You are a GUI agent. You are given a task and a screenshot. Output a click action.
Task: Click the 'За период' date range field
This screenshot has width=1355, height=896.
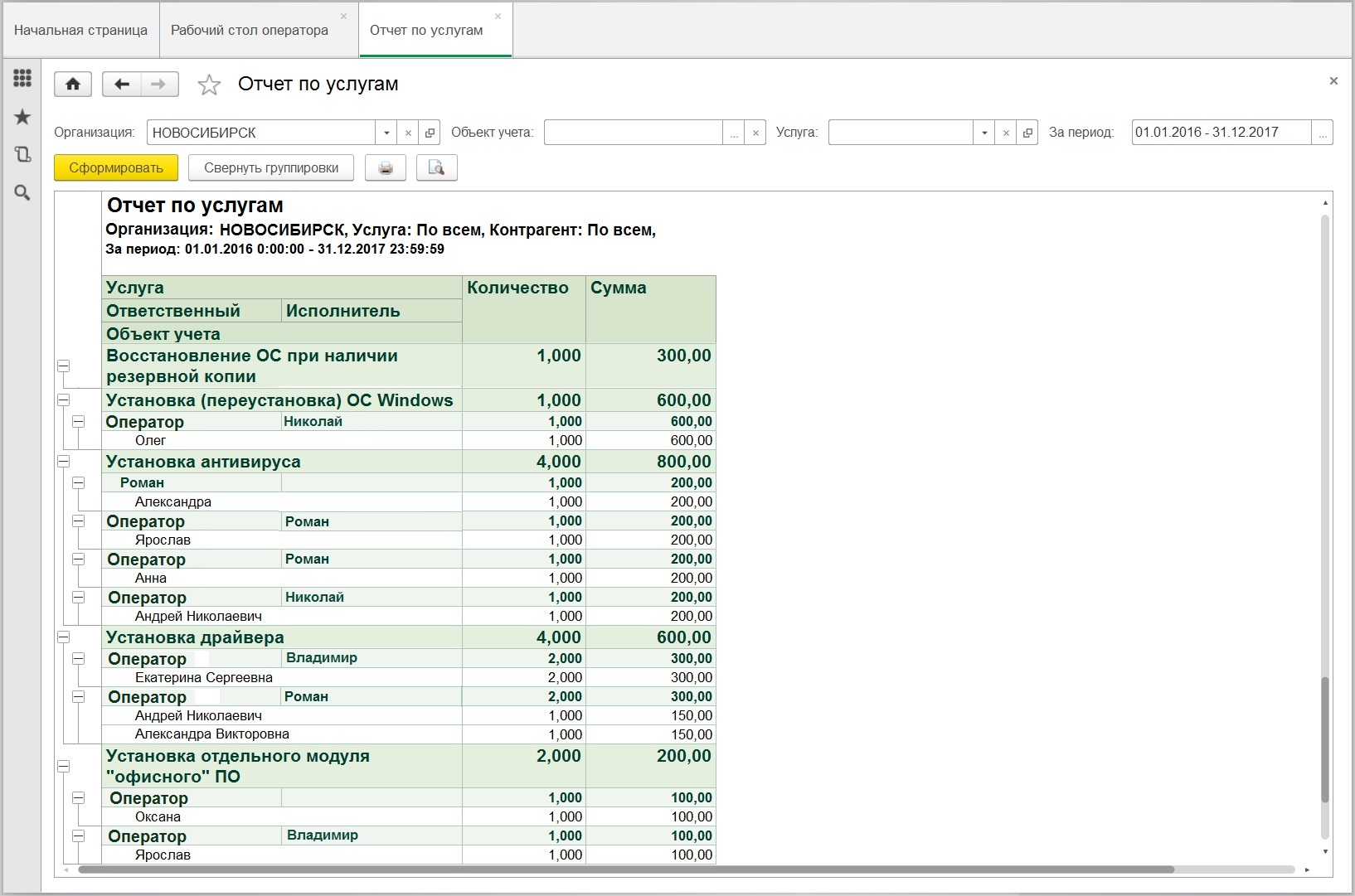pos(1221,133)
